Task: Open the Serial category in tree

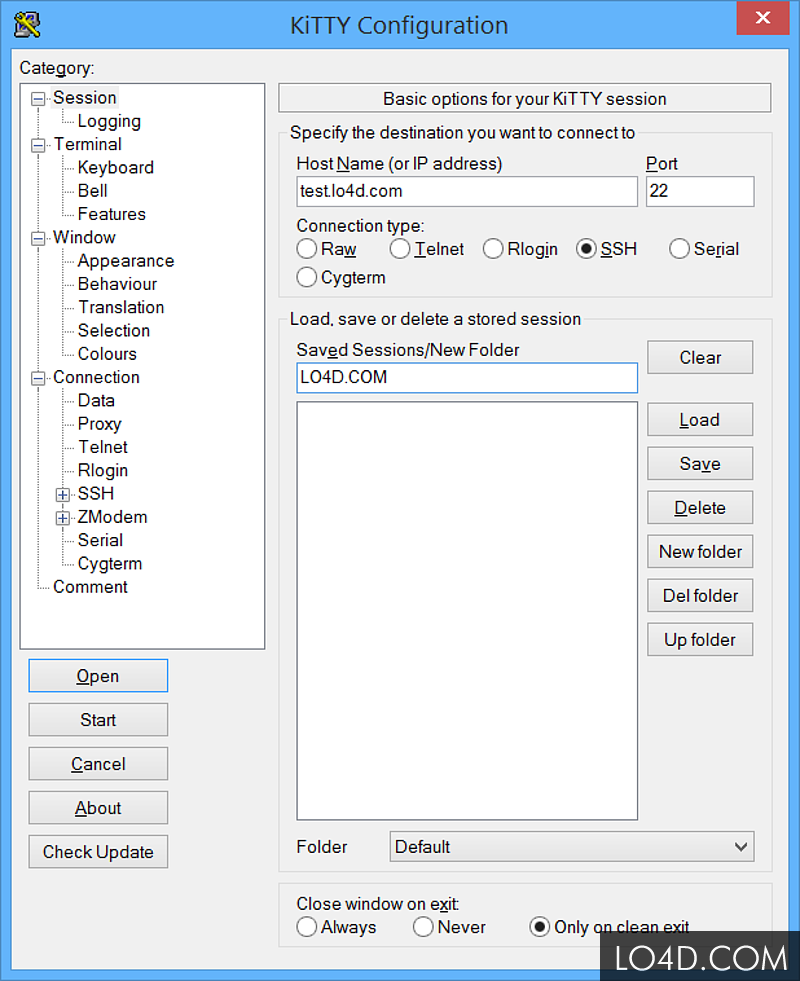Action: [100, 541]
